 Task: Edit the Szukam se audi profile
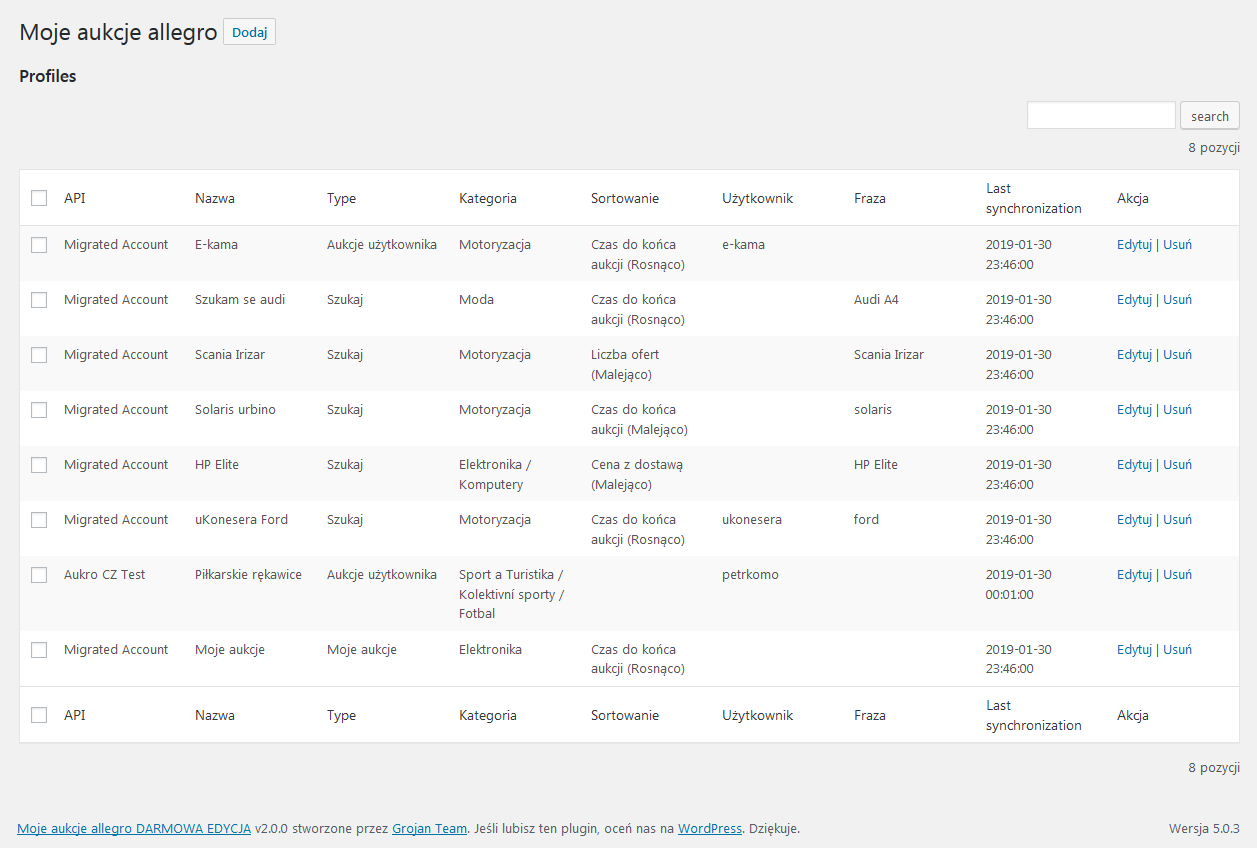click(x=1134, y=300)
